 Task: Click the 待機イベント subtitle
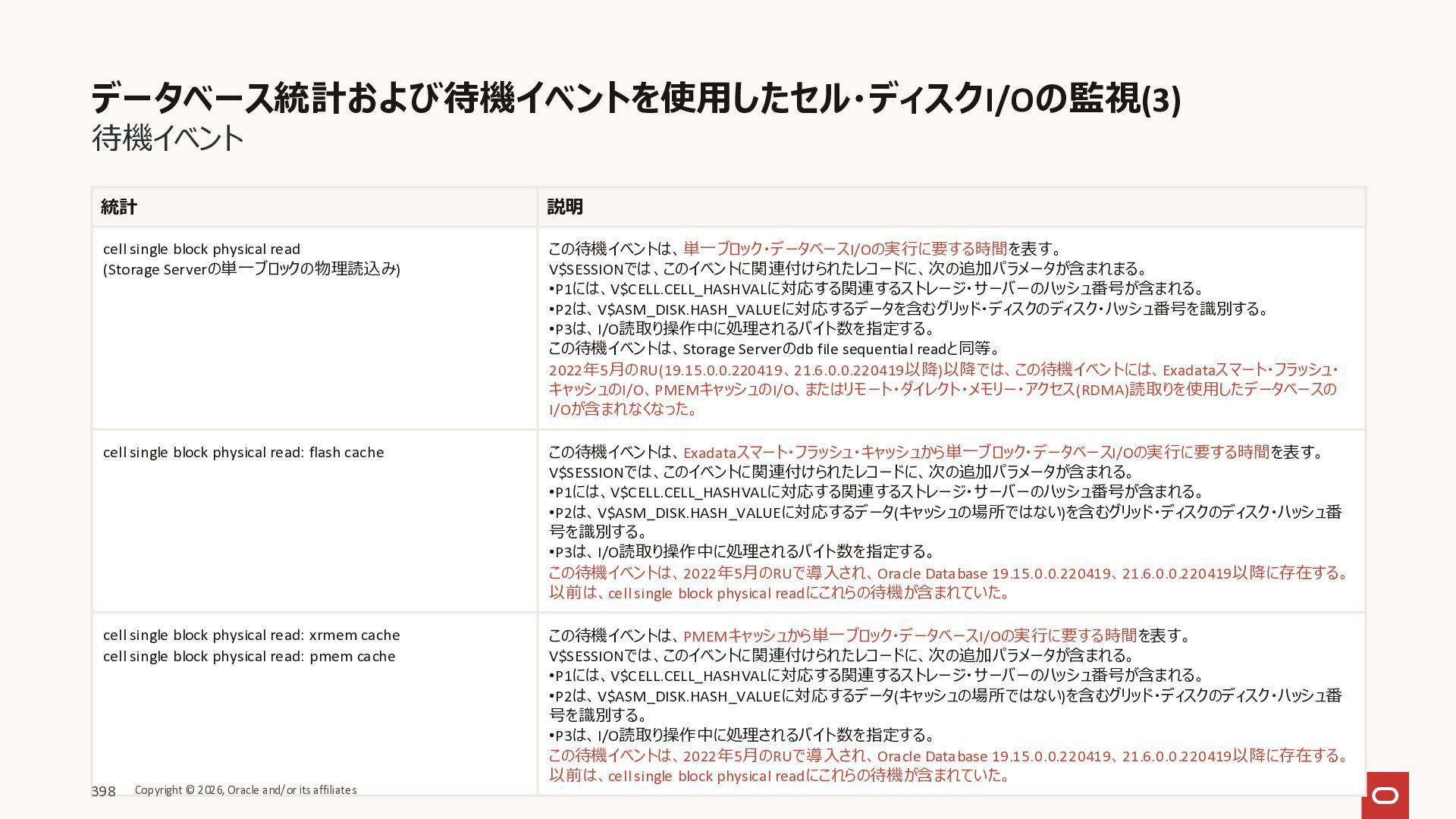[168, 139]
